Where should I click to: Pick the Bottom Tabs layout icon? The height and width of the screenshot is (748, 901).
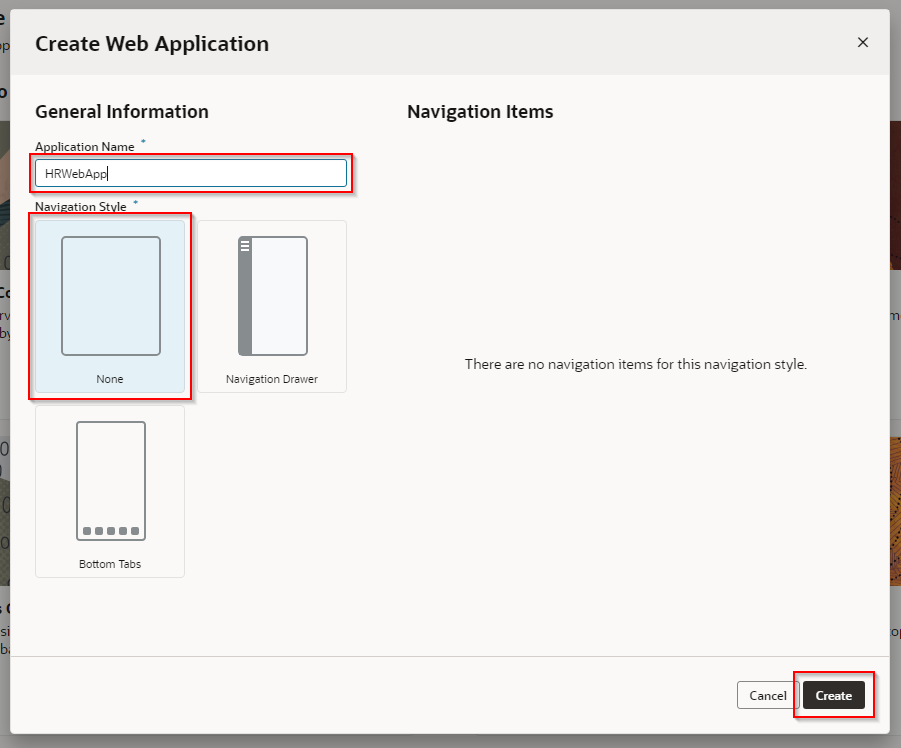click(110, 481)
